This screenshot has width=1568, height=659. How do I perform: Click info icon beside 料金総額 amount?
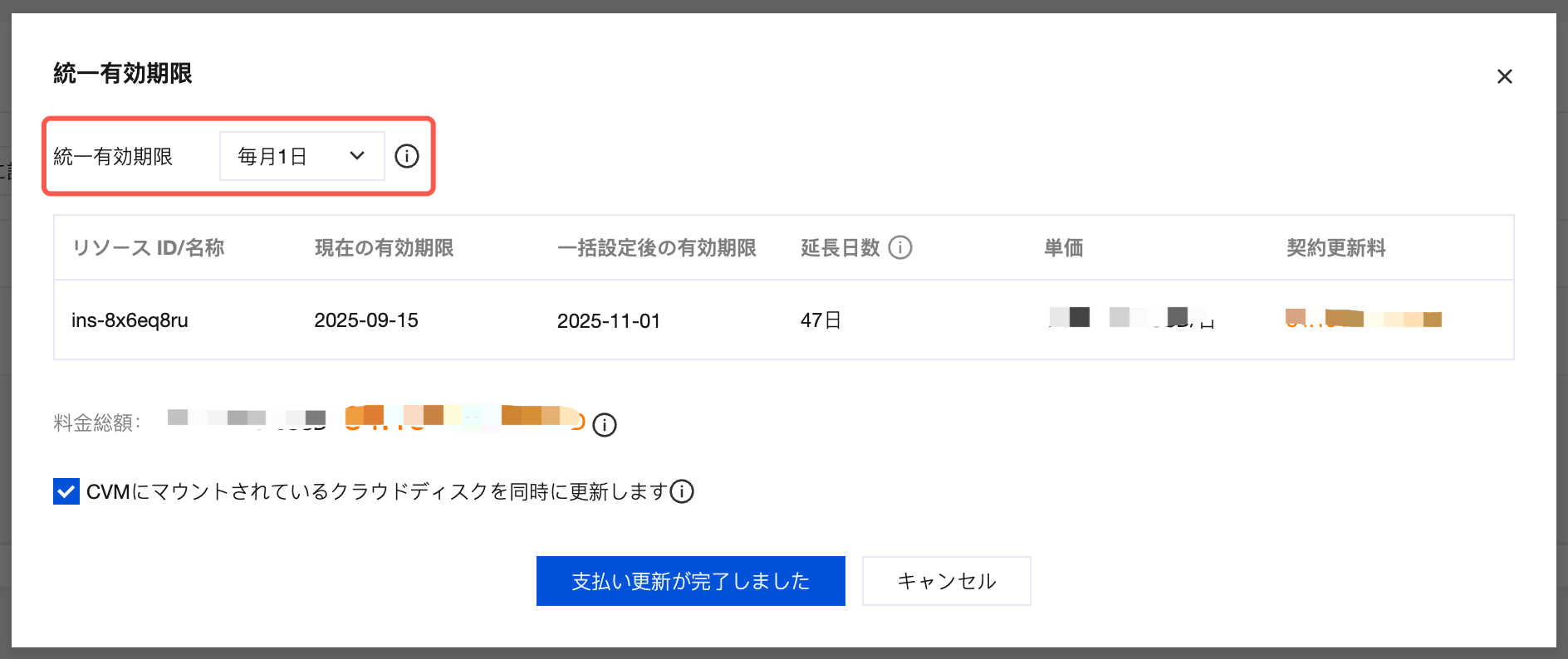(605, 425)
